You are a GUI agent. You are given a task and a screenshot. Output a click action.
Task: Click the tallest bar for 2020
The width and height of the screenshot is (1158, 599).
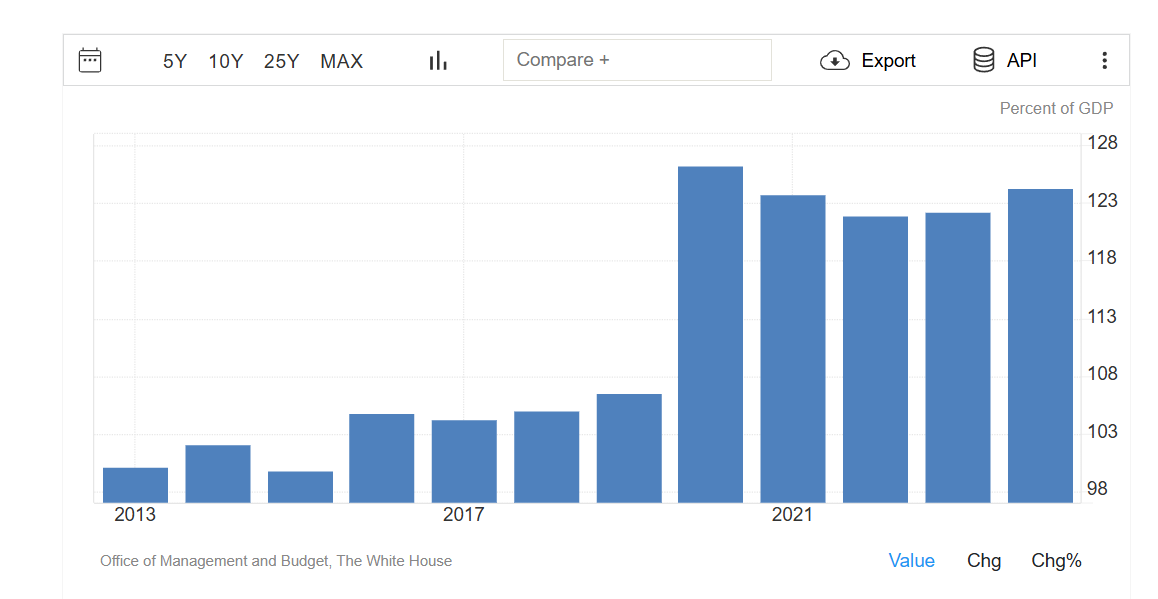coord(710,335)
